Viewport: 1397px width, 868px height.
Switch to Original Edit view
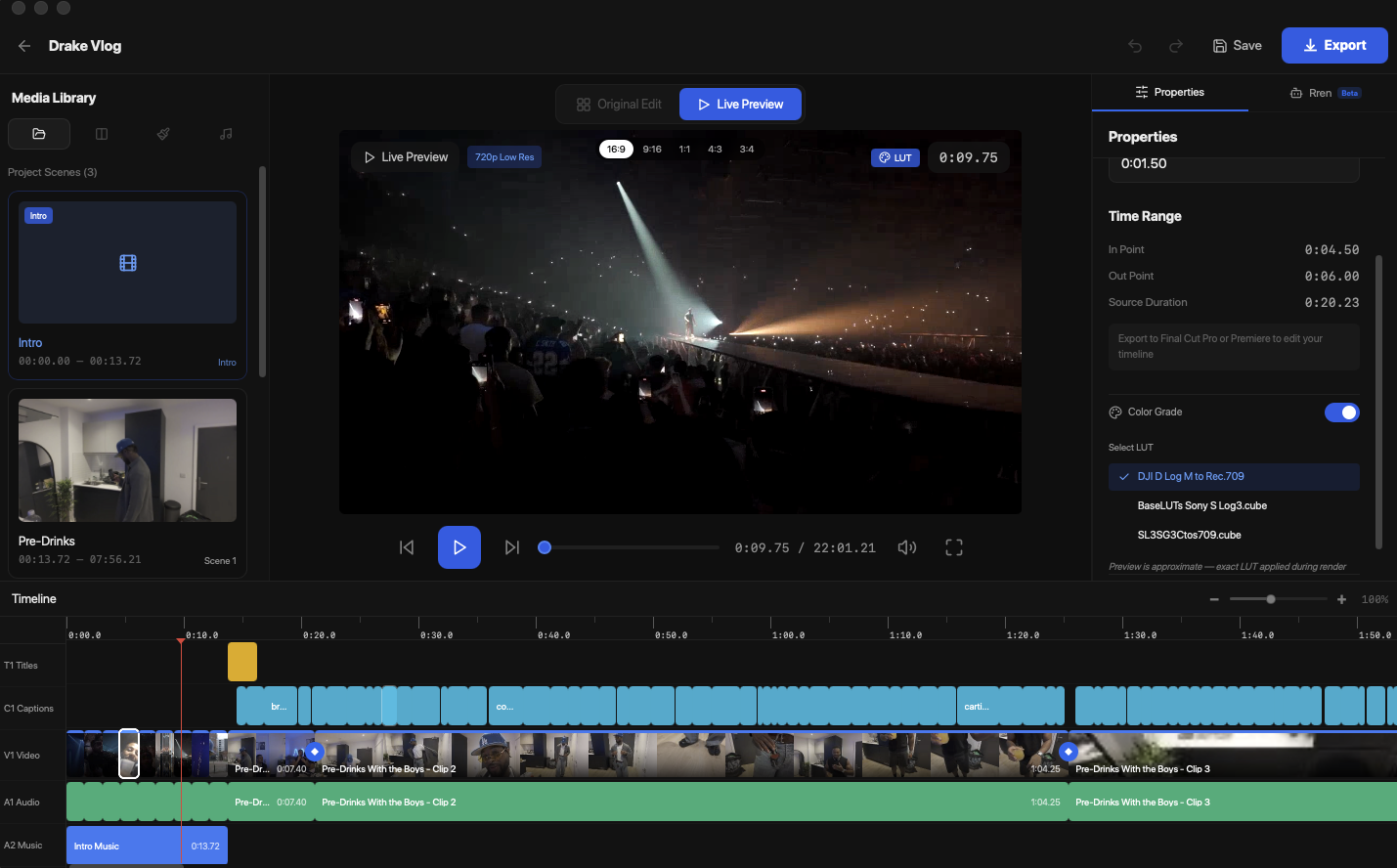(x=619, y=105)
